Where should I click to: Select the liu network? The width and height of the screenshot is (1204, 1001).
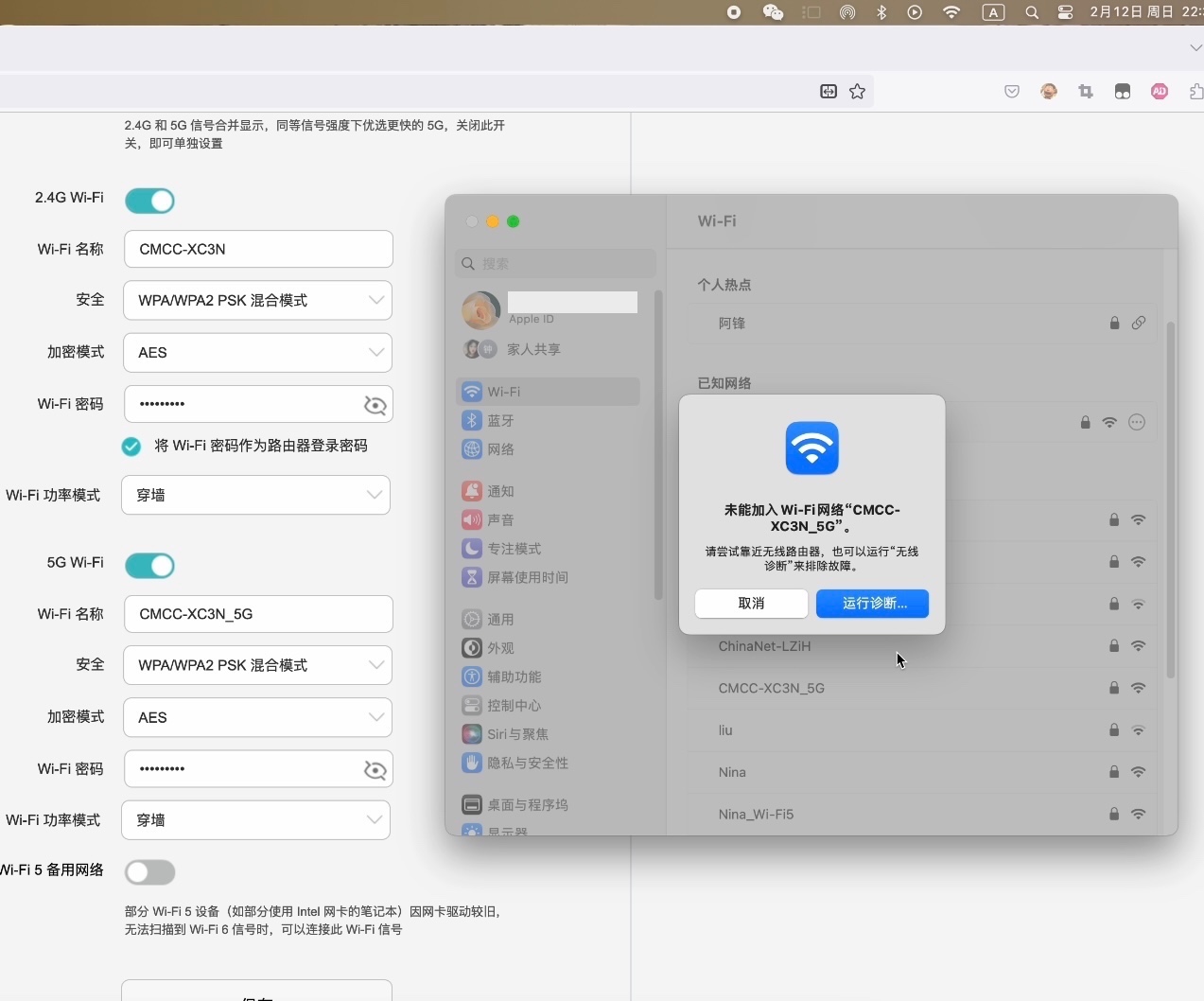[922, 730]
